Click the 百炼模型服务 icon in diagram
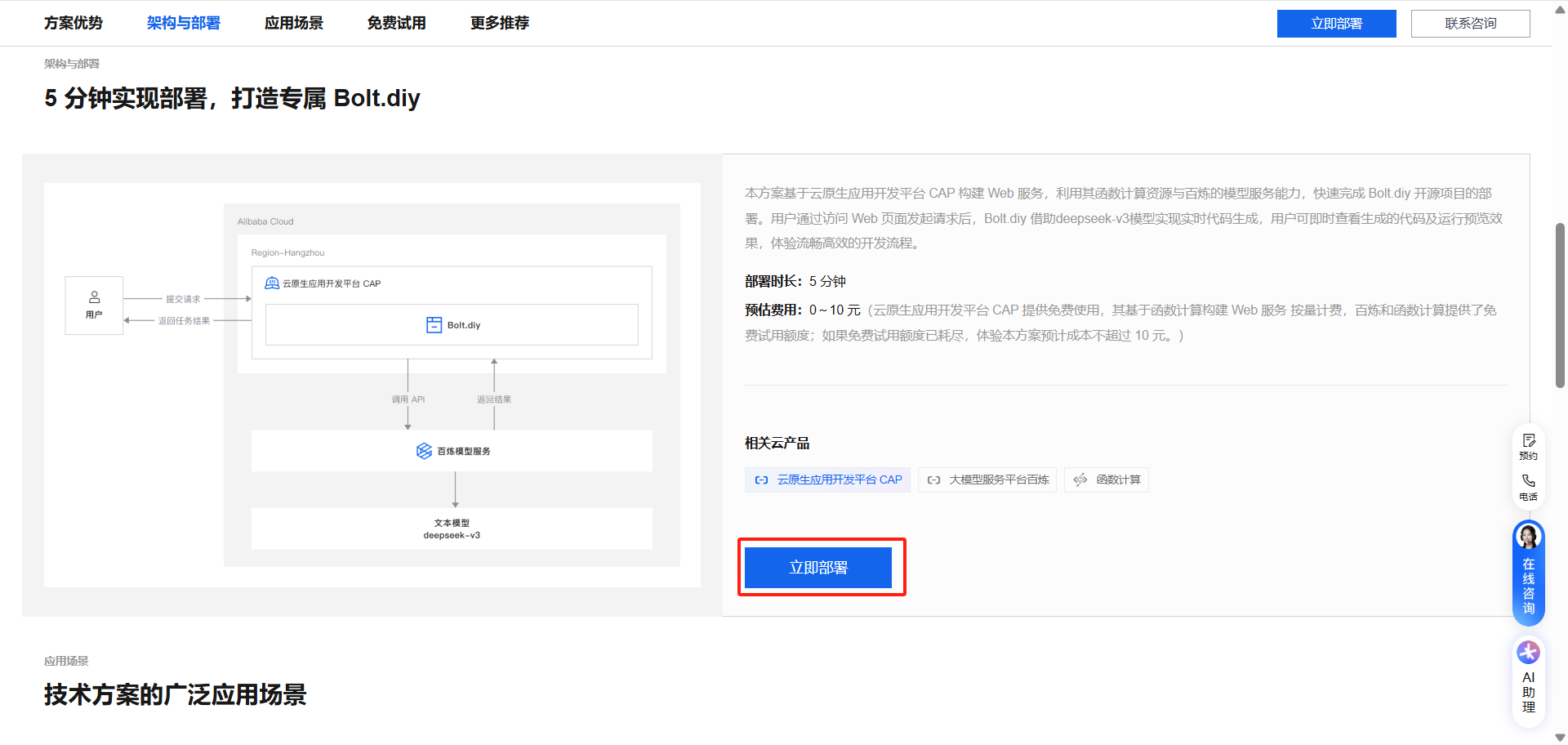 (x=424, y=451)
